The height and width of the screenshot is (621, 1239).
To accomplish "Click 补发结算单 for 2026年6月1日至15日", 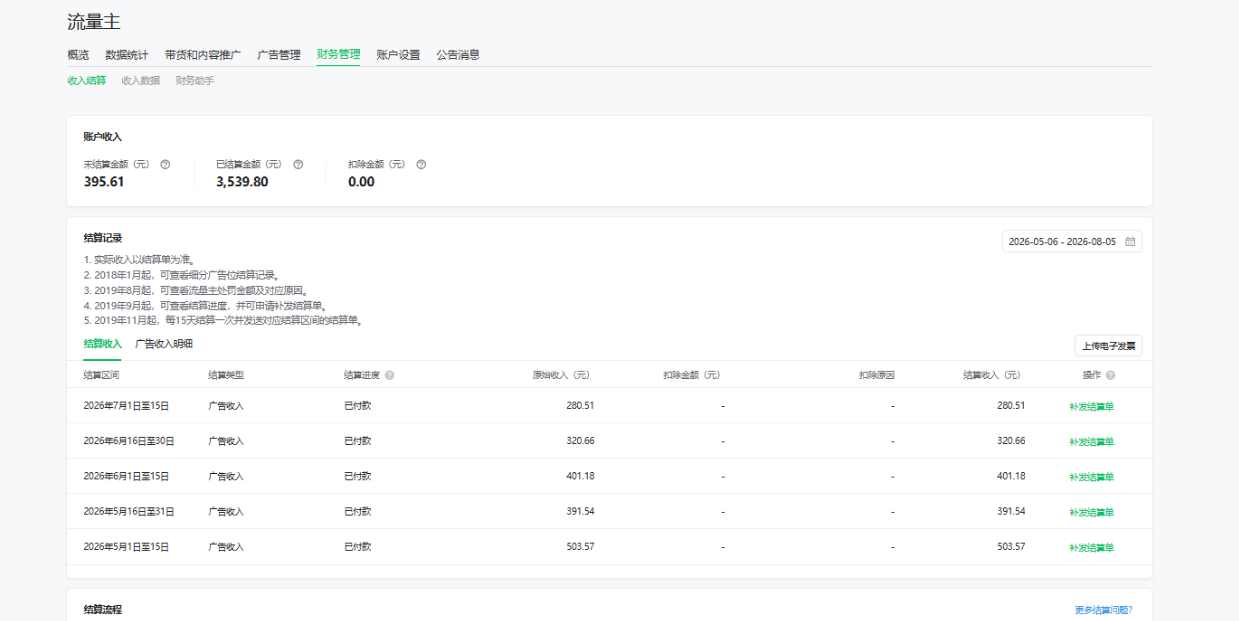I will [x=1091, y=476].
